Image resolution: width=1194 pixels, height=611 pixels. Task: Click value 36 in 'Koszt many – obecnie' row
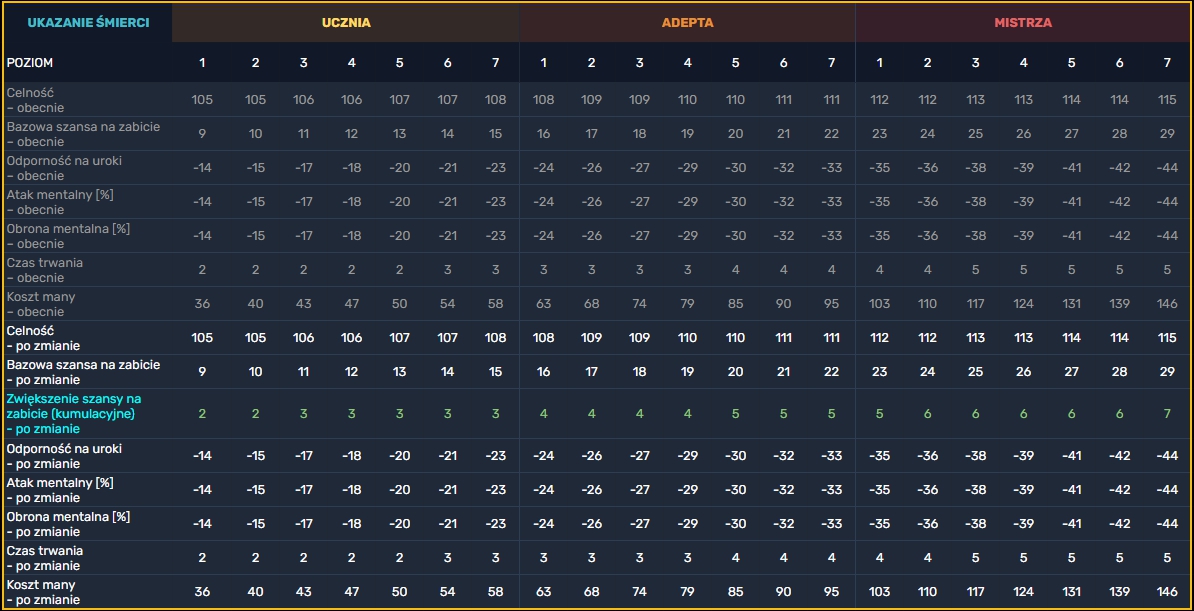(203, 303)
